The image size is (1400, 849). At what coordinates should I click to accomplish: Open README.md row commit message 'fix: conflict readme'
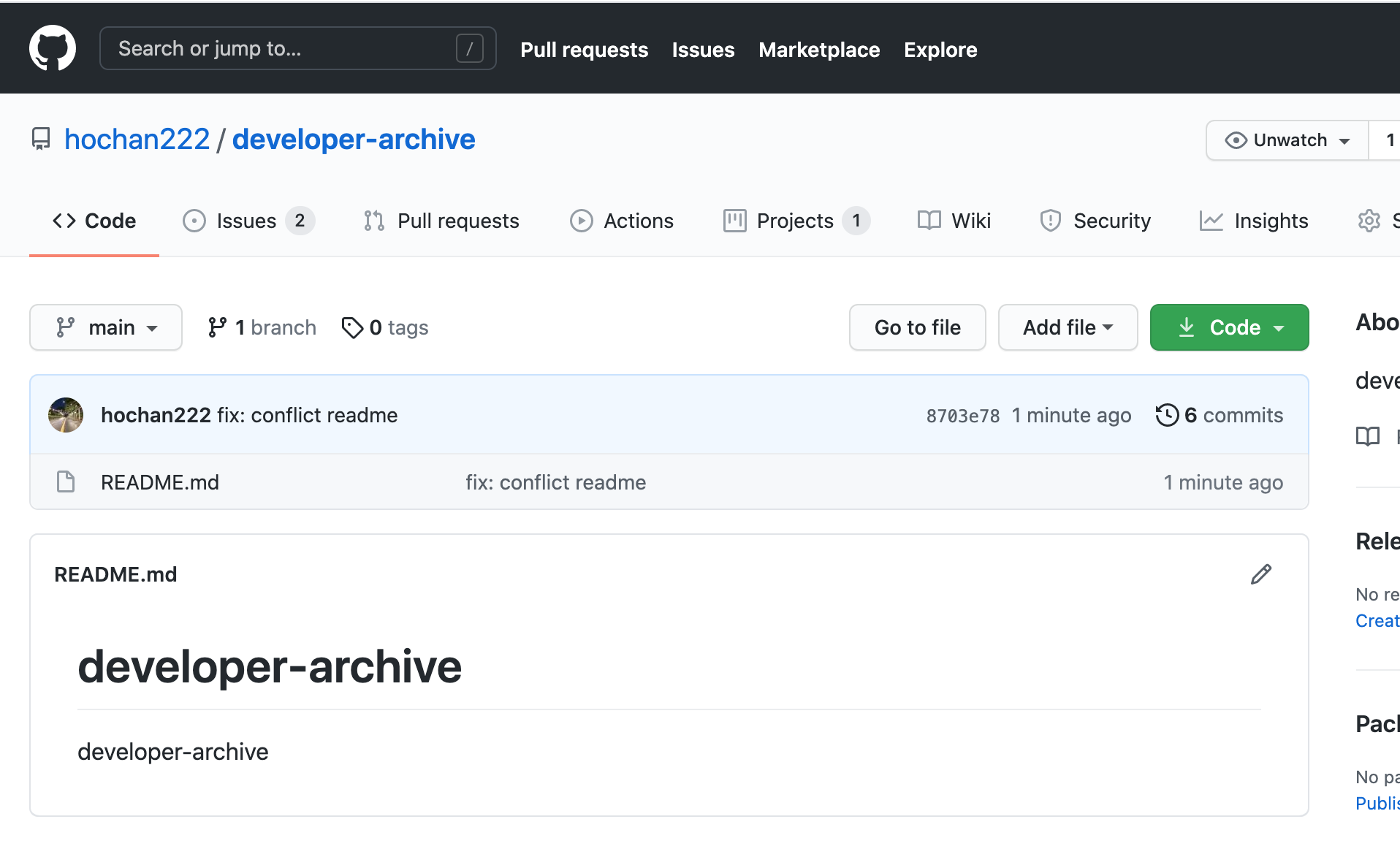point(556,482)
